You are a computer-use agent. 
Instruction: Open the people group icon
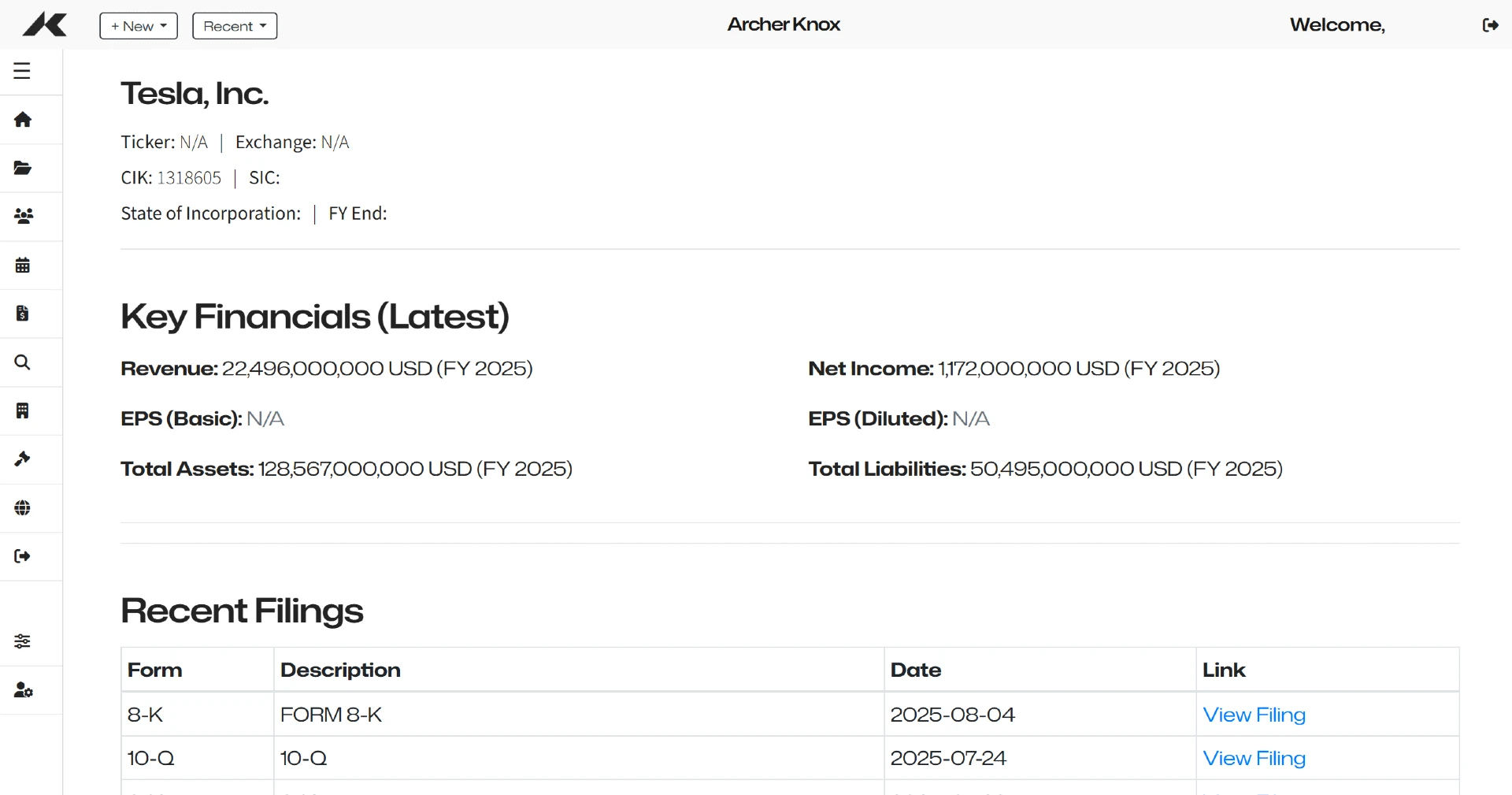pyautogui.click(x=24, y=216)
